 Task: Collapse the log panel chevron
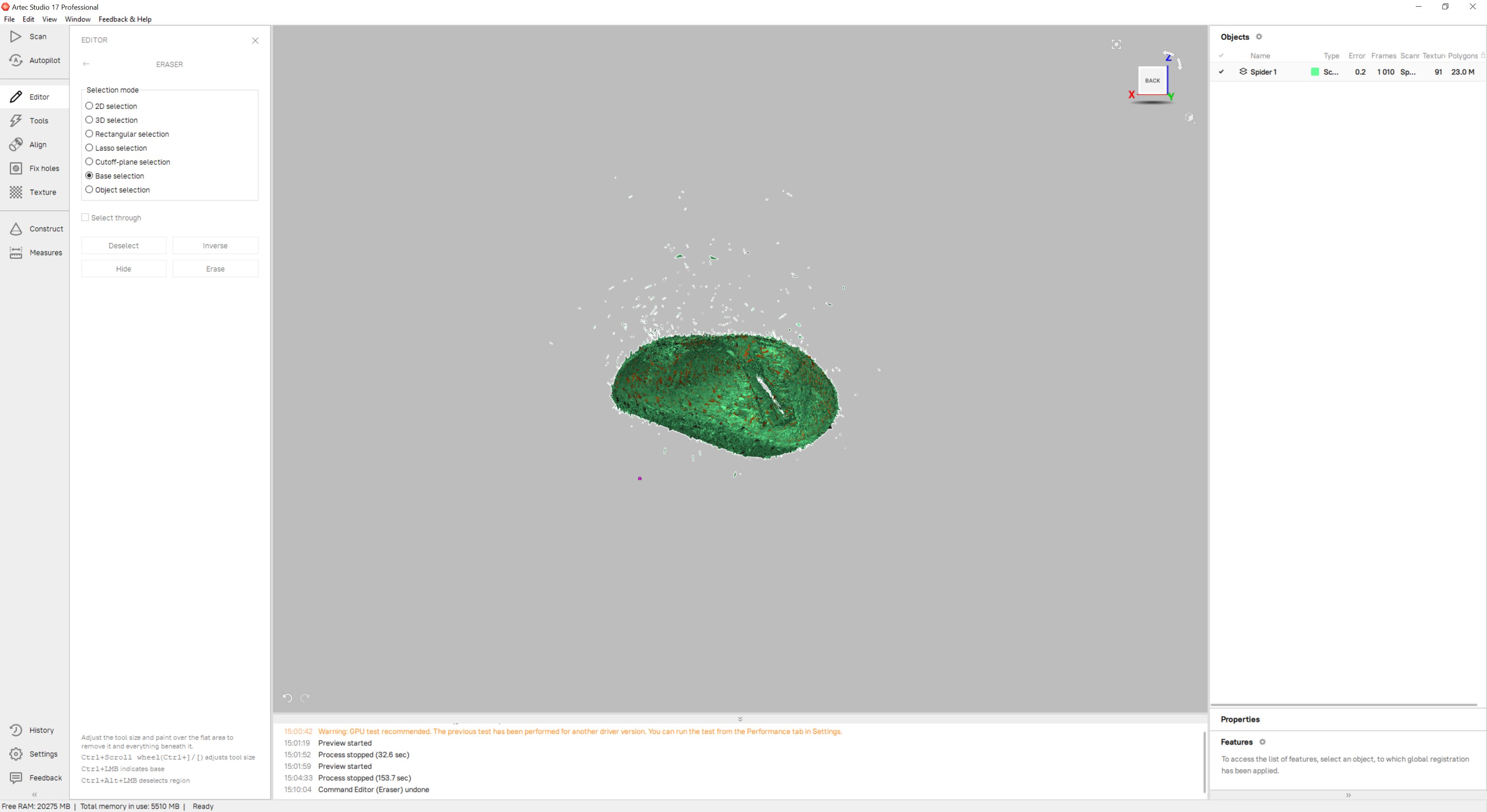[740, 719]
